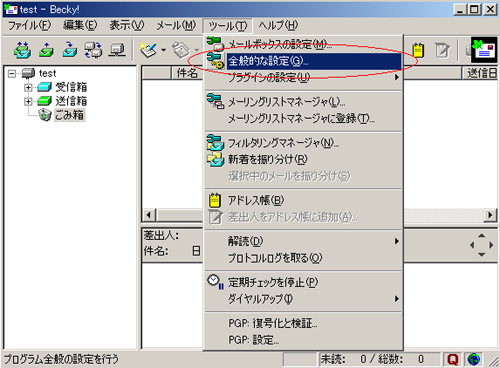Click the yellow address book toolbar icon
The height and width of the screenshot is (368, 500).
(418, 50)
